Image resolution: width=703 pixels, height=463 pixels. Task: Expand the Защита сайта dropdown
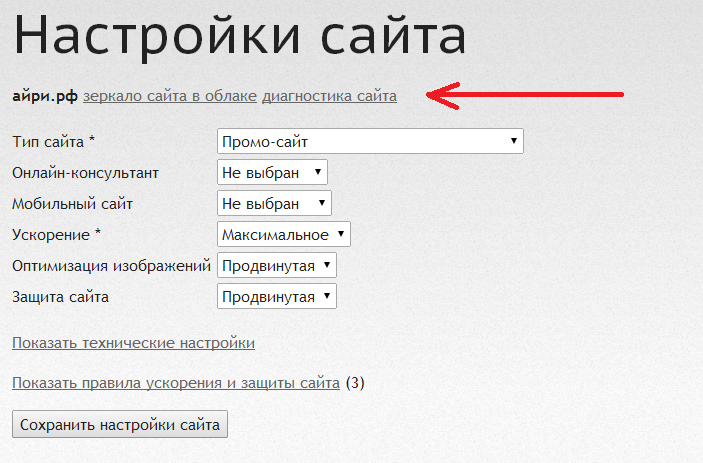[x=276, y=297]
